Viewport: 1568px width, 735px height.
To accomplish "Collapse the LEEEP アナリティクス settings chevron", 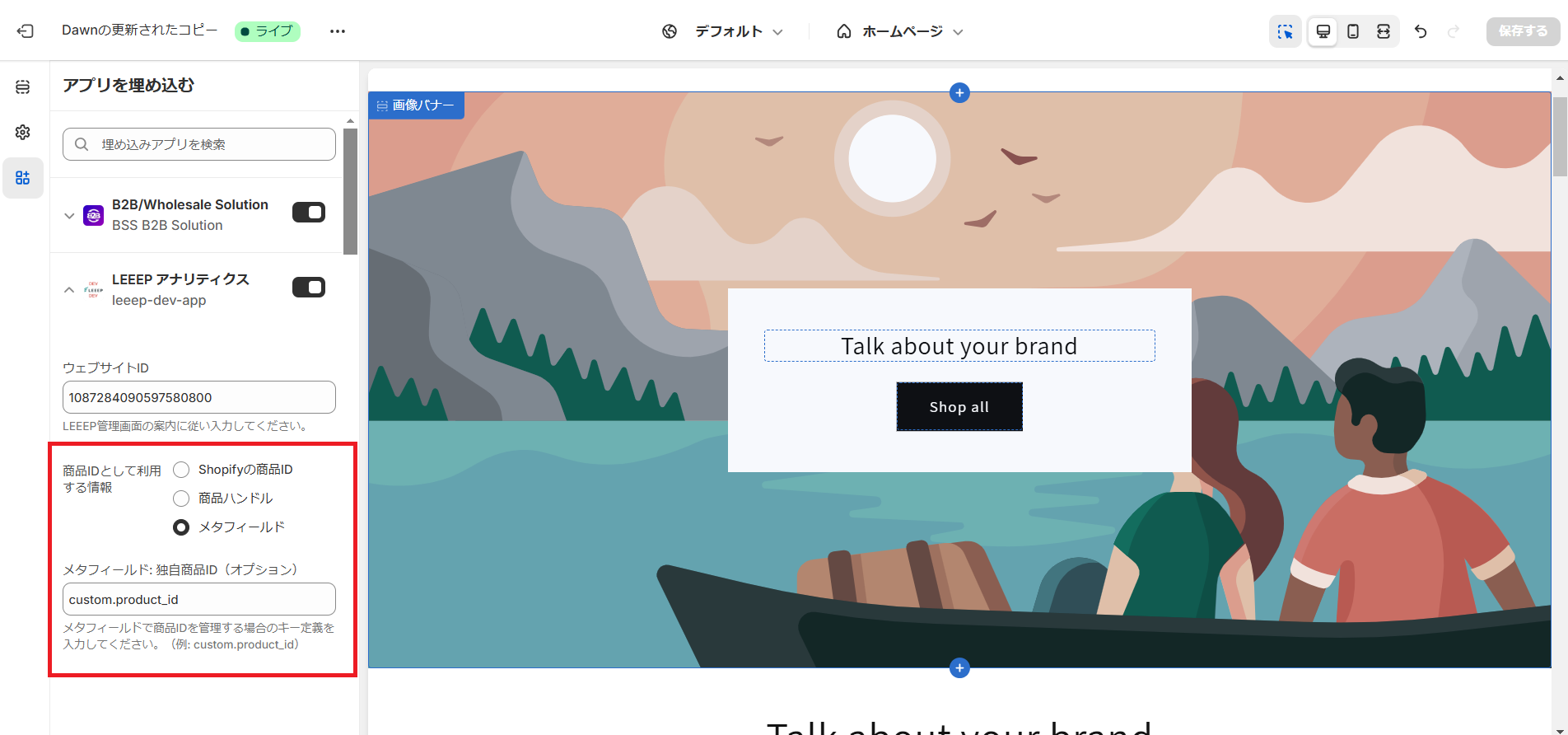I will (69, 290).
